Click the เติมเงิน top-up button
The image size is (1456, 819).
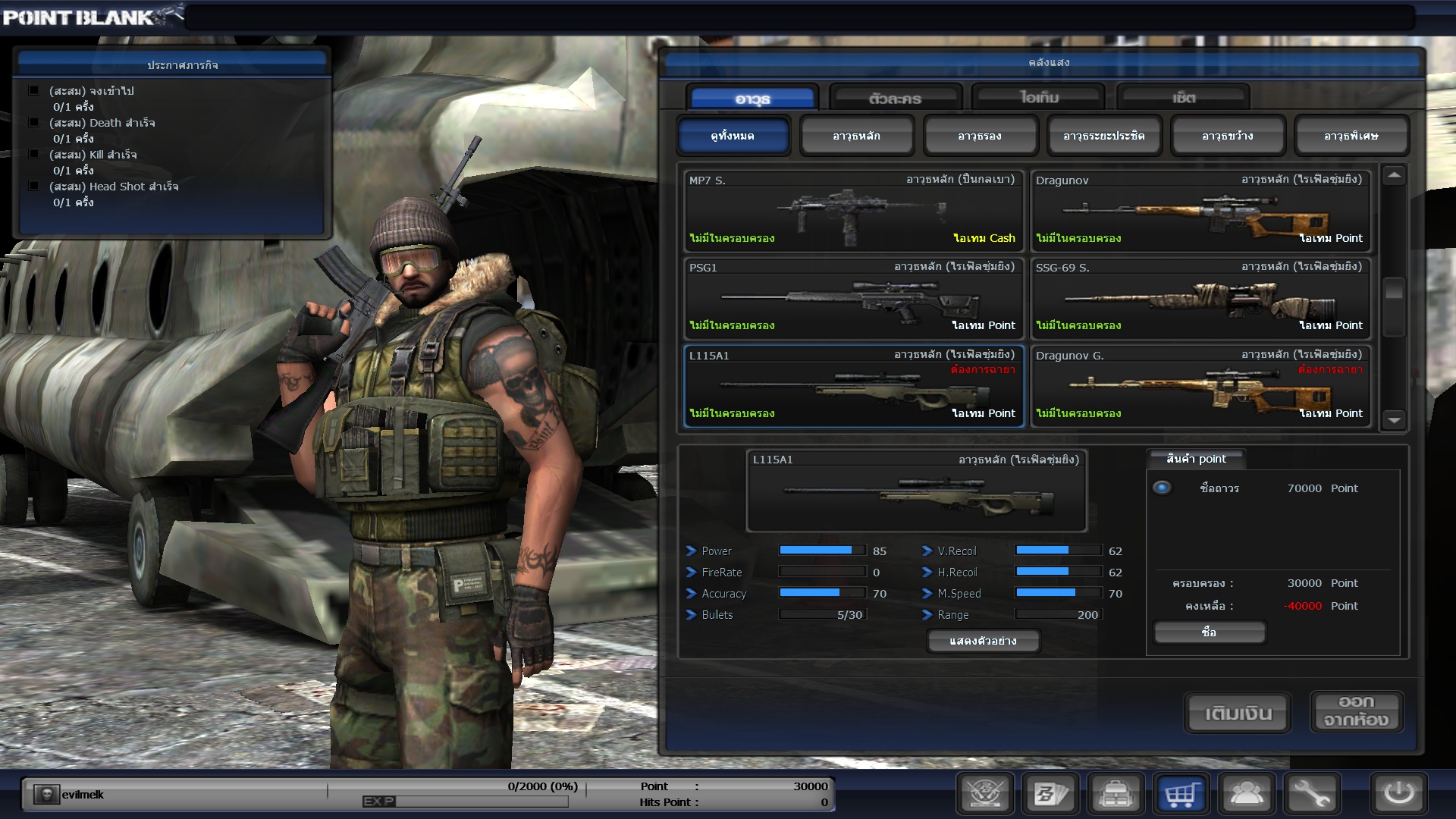click(1238, 713)
